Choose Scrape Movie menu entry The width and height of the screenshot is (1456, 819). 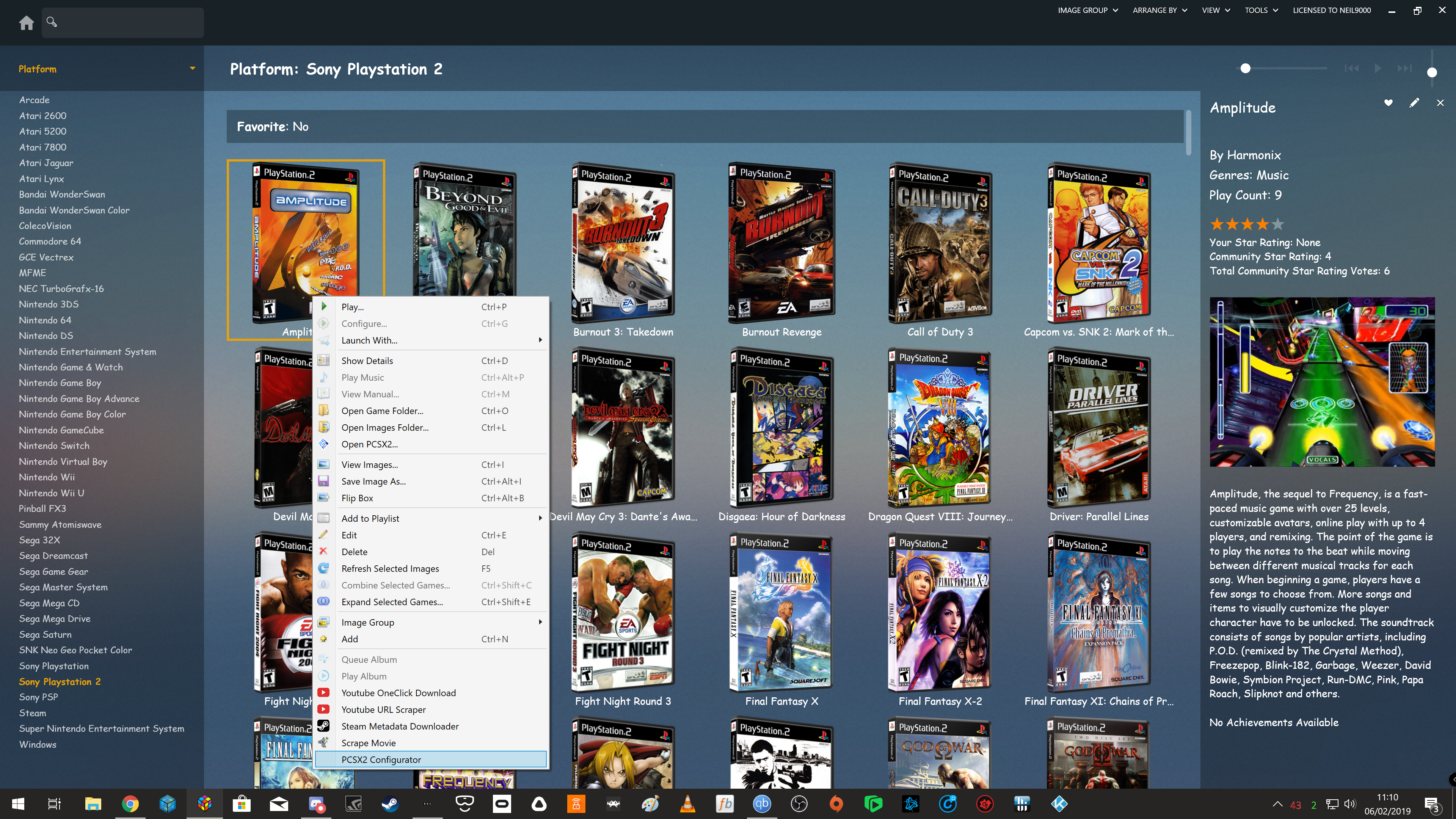431,743
